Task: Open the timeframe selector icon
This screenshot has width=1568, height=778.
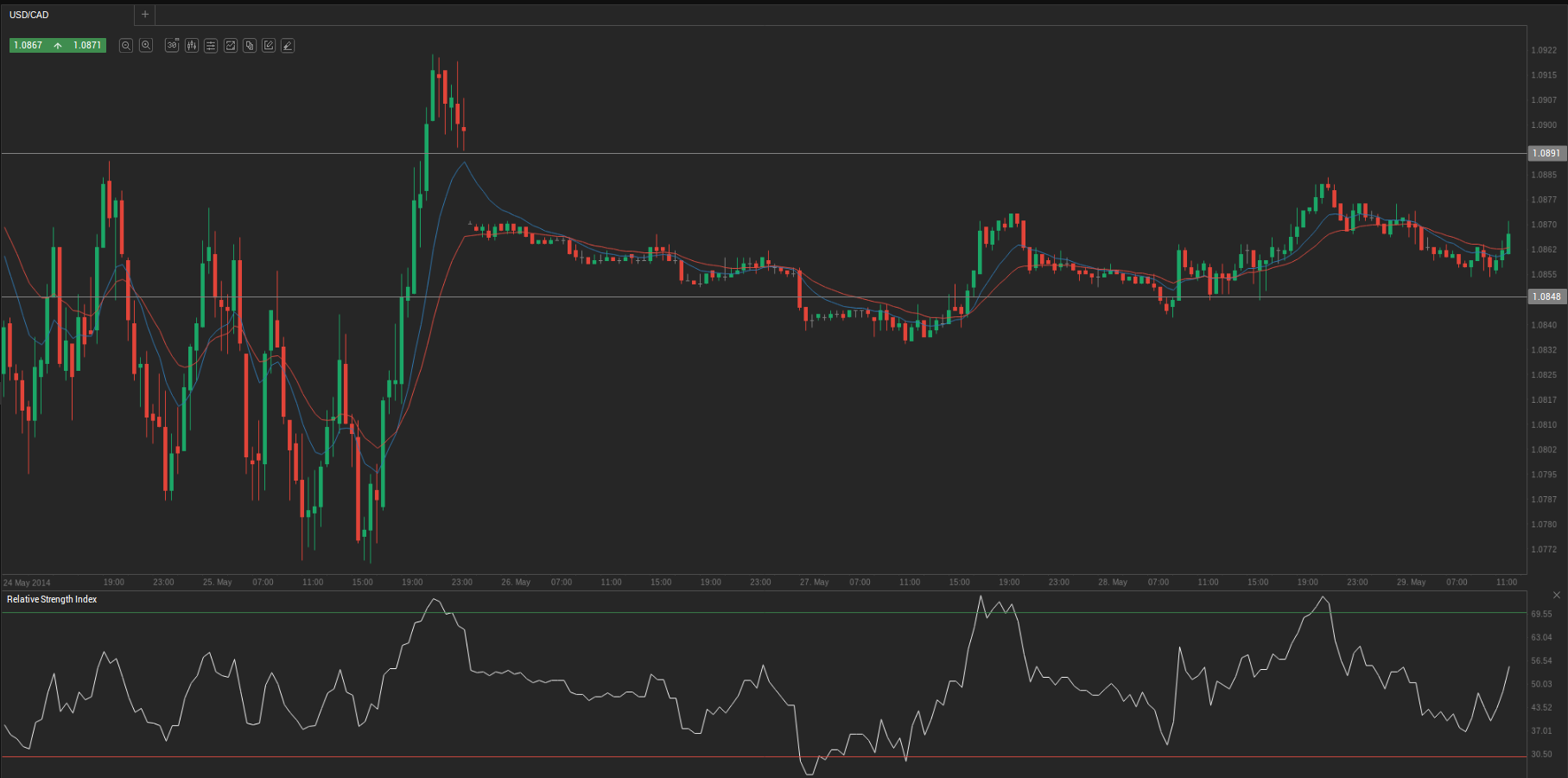Action: [172, 46]
